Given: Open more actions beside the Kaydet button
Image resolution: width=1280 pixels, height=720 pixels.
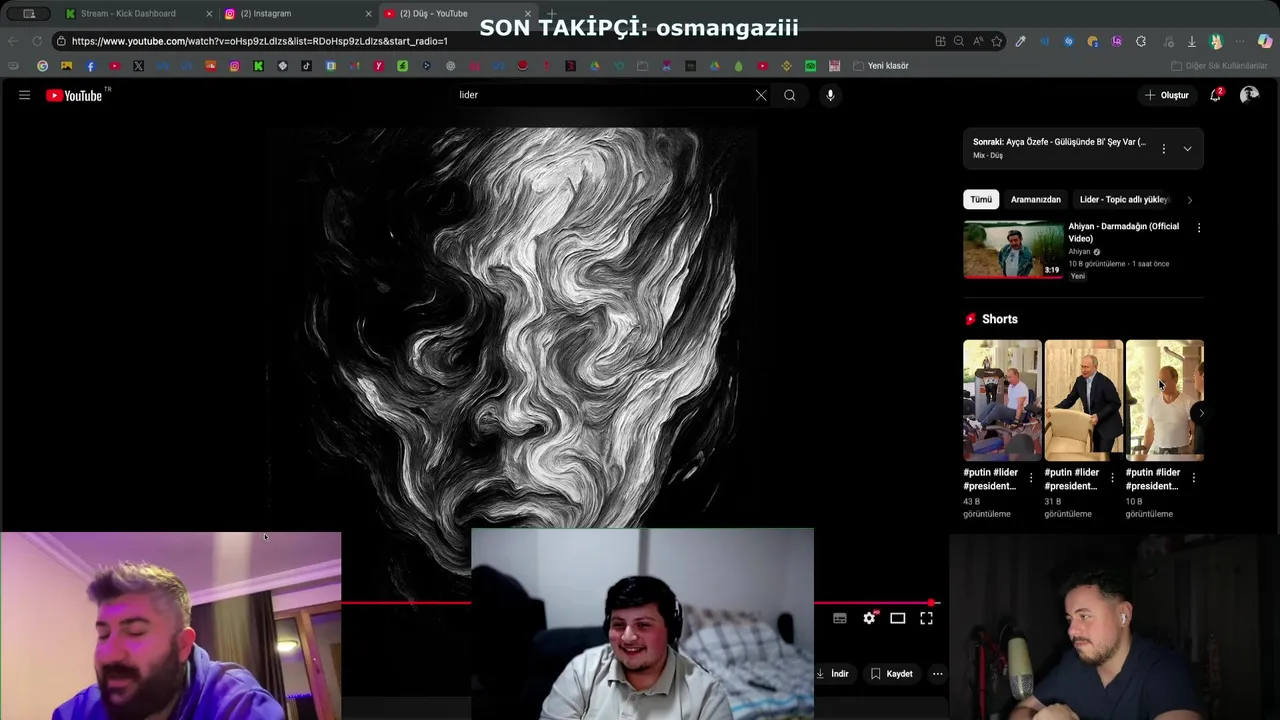Looking at the screenshot, I should 937,674.
